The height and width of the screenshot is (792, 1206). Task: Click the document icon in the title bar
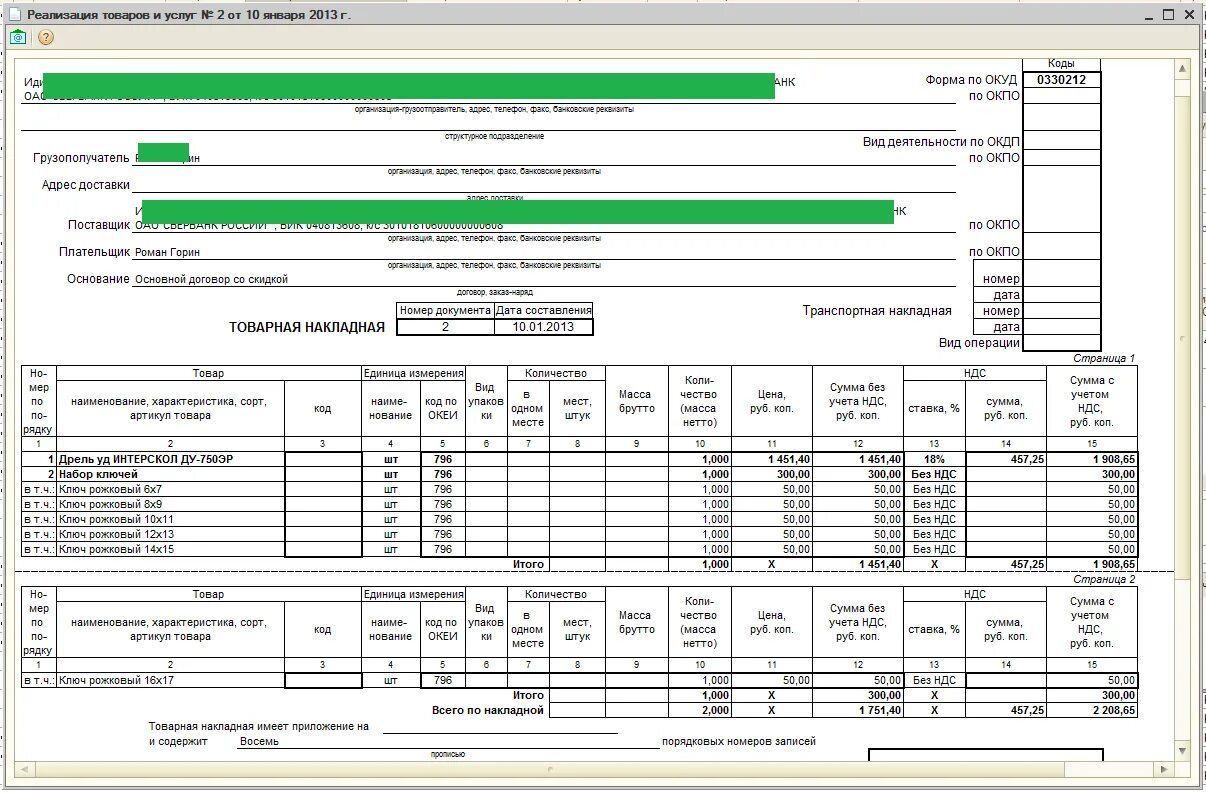coord(15,15)
